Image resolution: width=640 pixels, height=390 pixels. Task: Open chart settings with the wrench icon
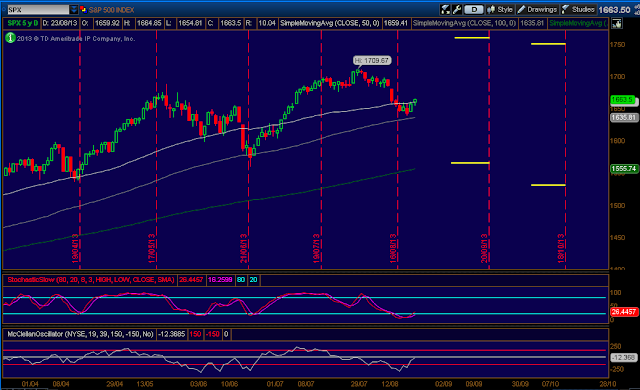(x=457, y=9)
